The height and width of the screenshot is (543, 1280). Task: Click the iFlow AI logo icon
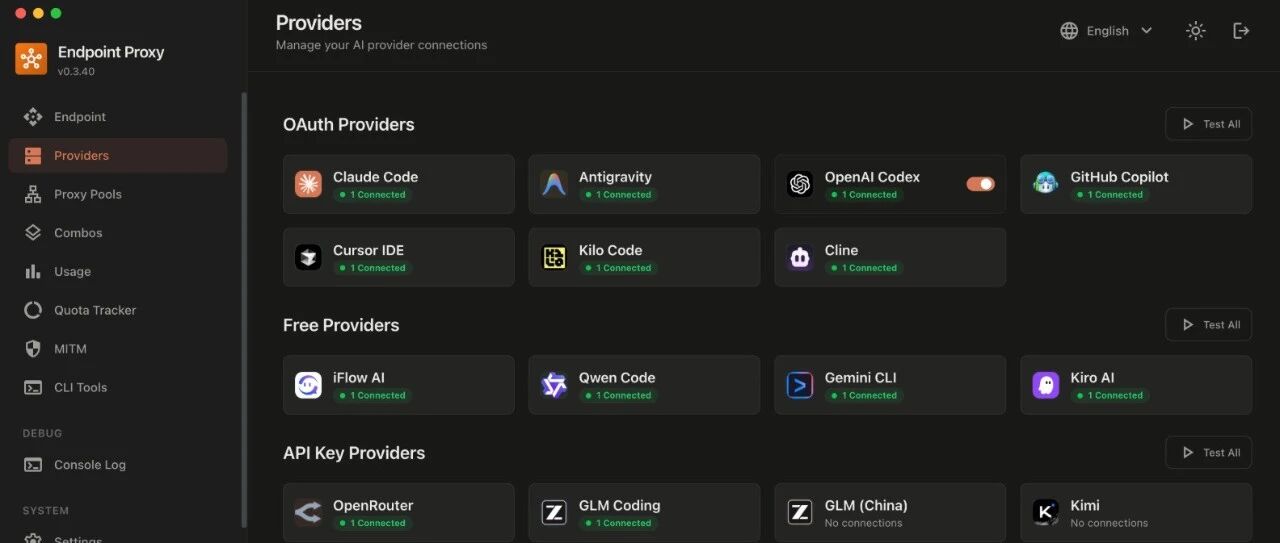308,385
